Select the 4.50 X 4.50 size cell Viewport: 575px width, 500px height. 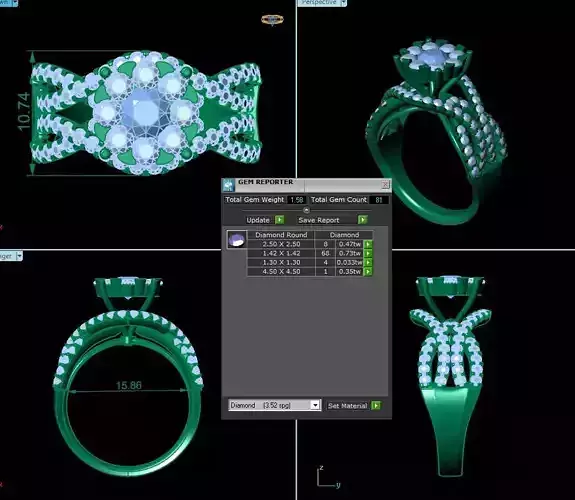coord(281,271)
